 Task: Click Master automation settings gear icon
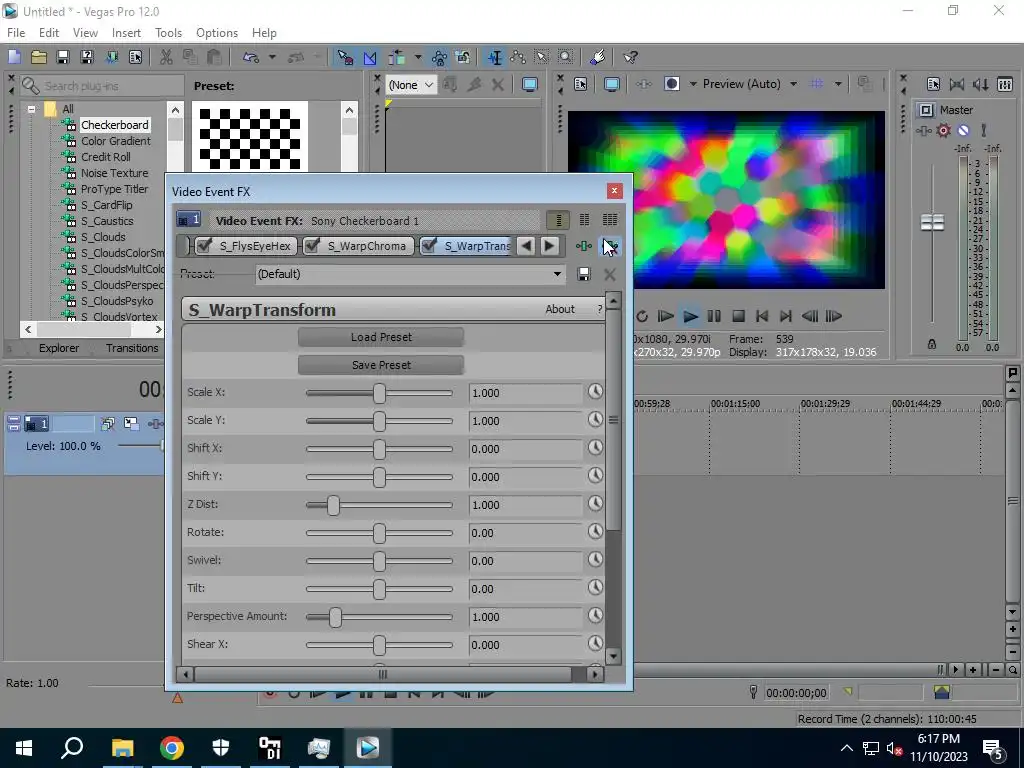point(944,131)
